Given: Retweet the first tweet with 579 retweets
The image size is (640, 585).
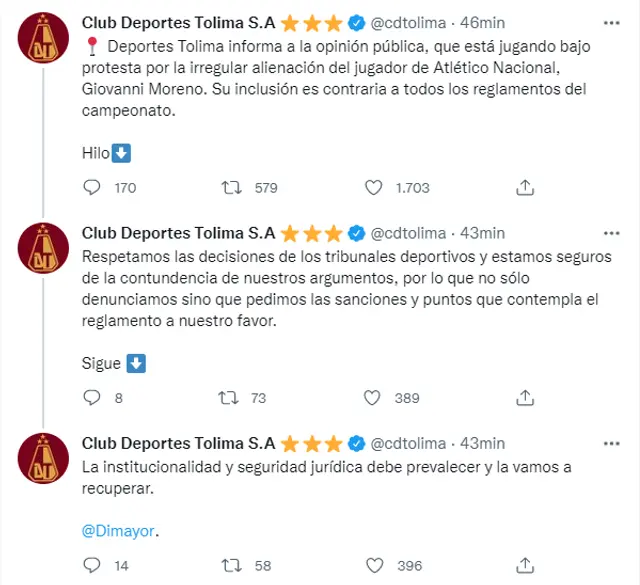Looking at the screenshot, I should (x=230, y=187).
